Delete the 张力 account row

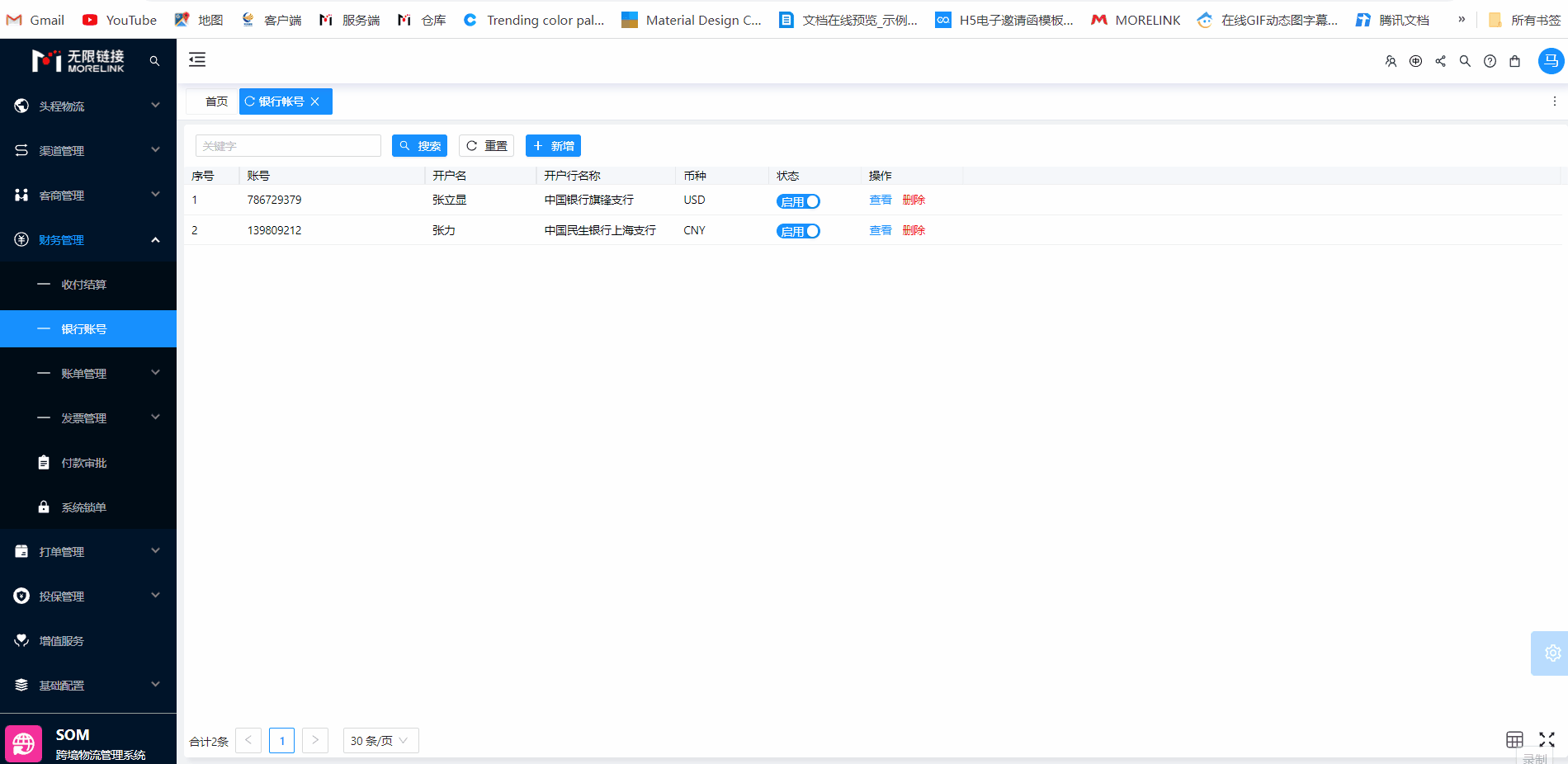(914, 231)
